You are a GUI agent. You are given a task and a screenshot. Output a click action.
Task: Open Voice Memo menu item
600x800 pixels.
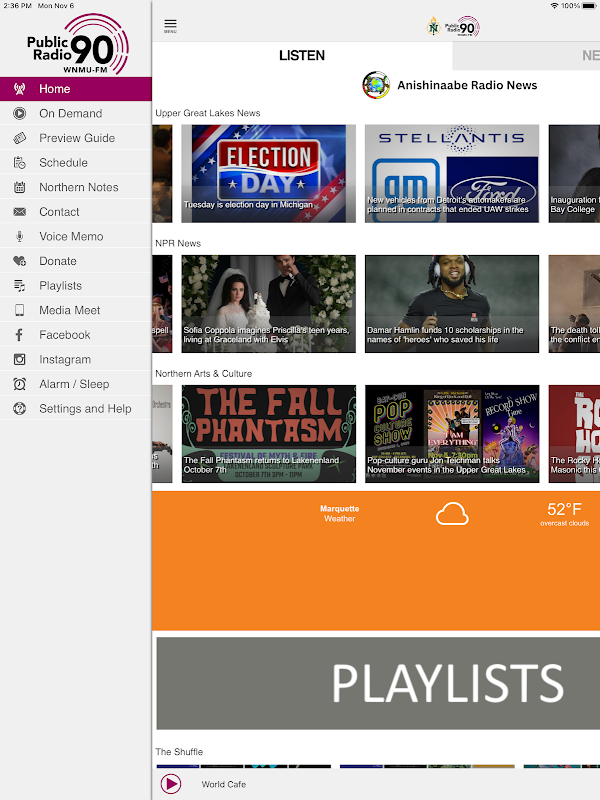coord(76,236)
